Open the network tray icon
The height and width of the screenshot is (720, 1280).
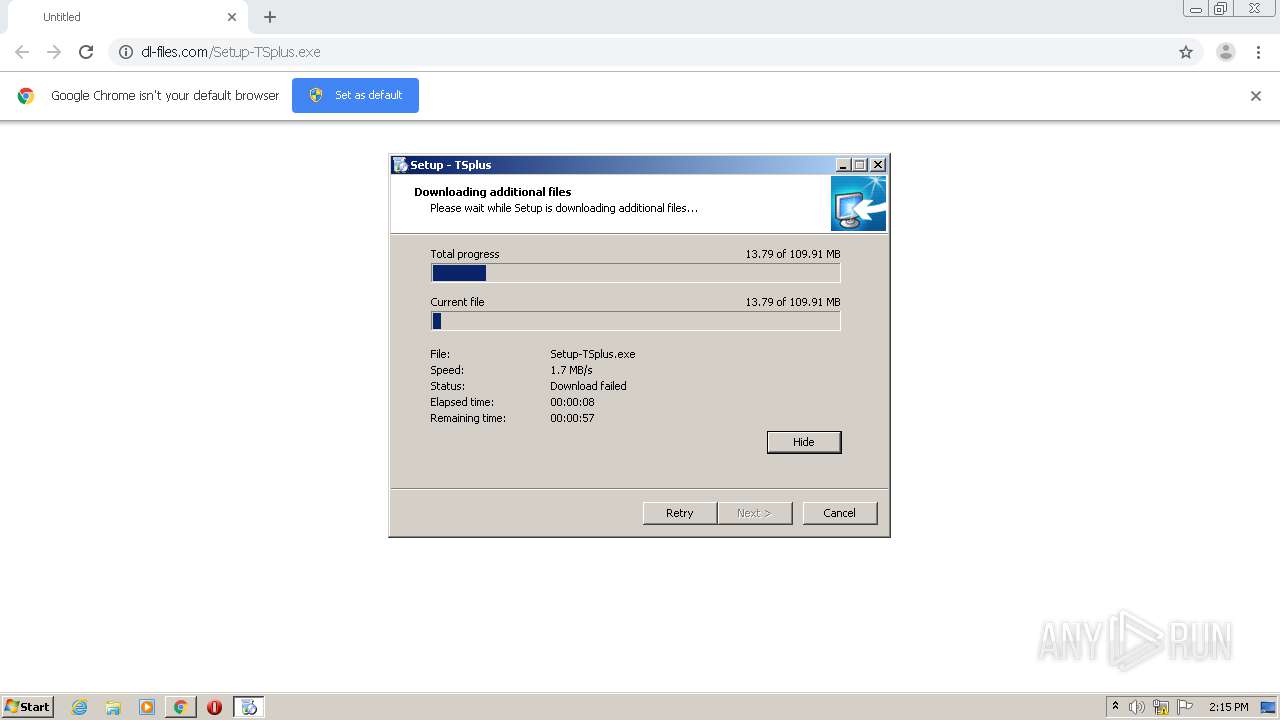[1161, 707]
